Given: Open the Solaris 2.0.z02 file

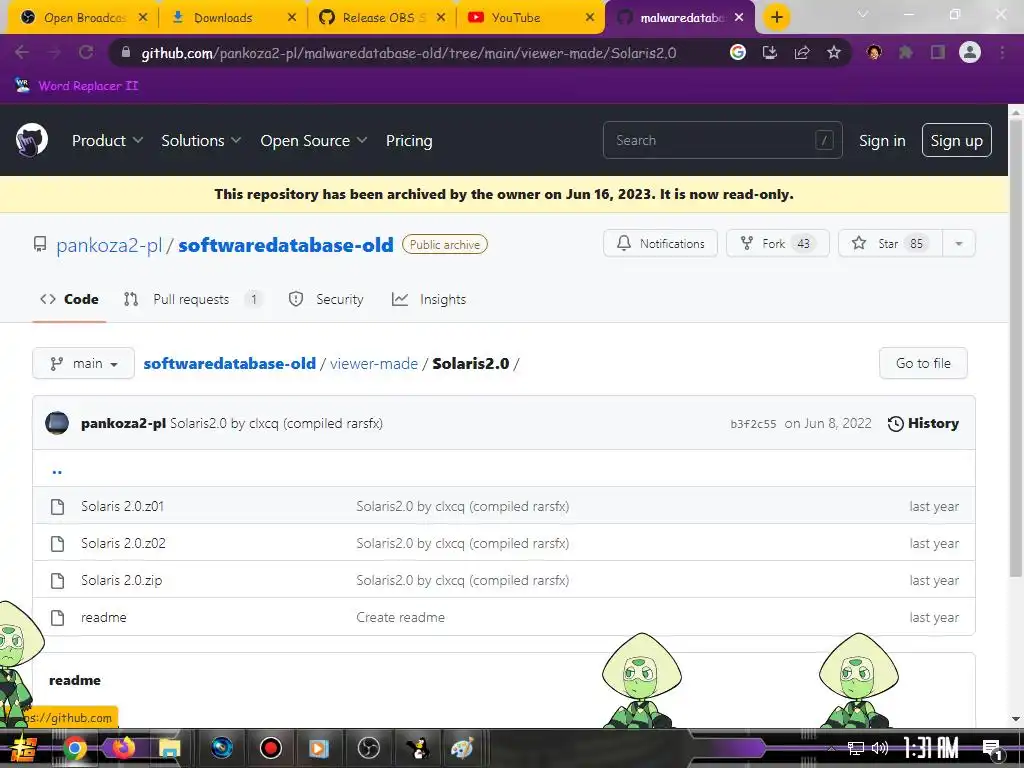Looking at the screenshot, I should click(x=123, y=543).
